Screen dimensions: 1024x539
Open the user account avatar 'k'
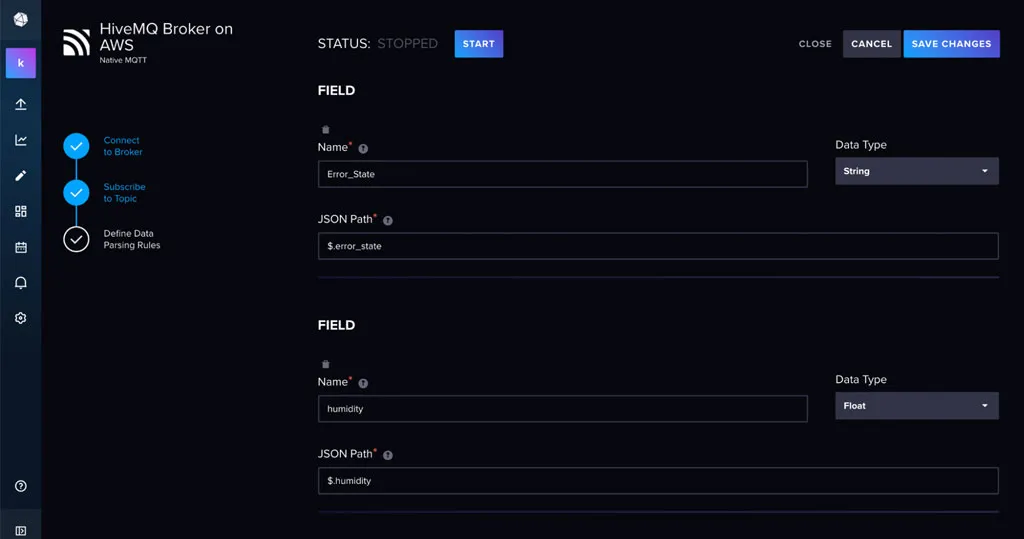(21, 63)
